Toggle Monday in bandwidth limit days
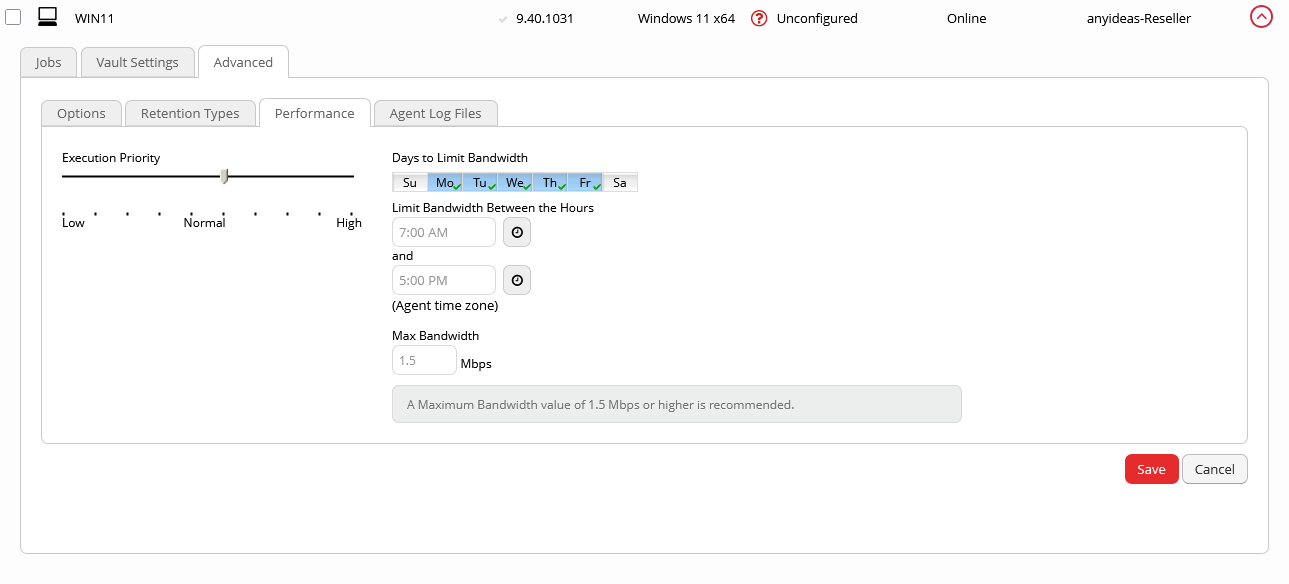This screenshot has height=584, width=1289. pos(445,182)
